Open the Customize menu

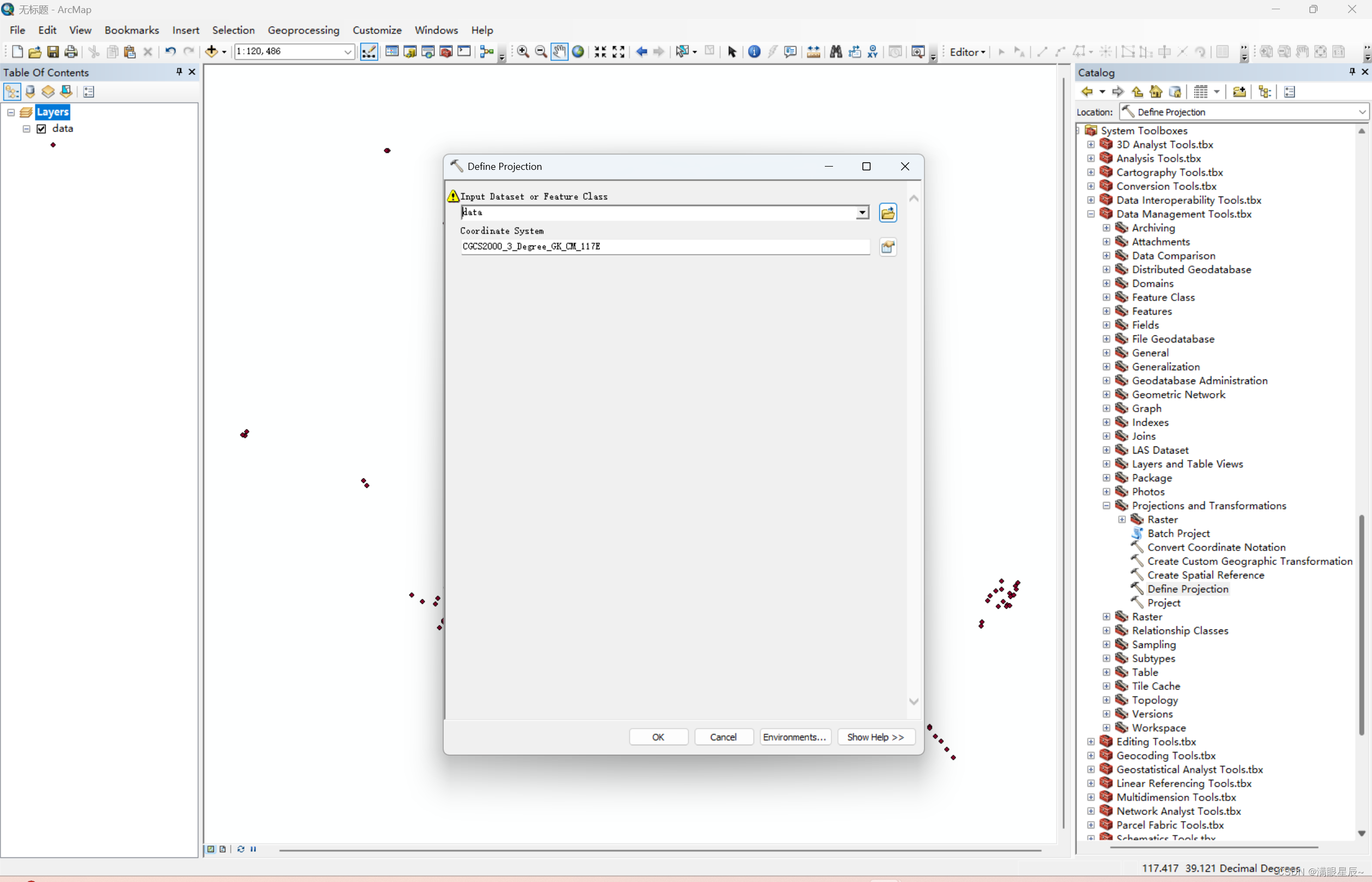[377, 30]
